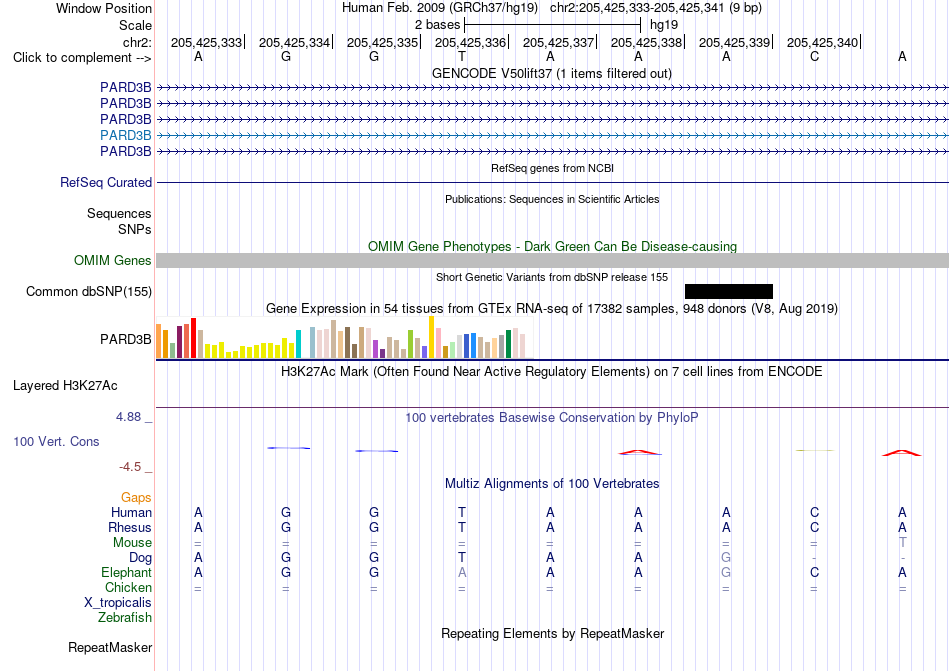Click the red PhyloP peak under 205,425,338
Screen dimensions: 950x671
click(x=639, y=452)
